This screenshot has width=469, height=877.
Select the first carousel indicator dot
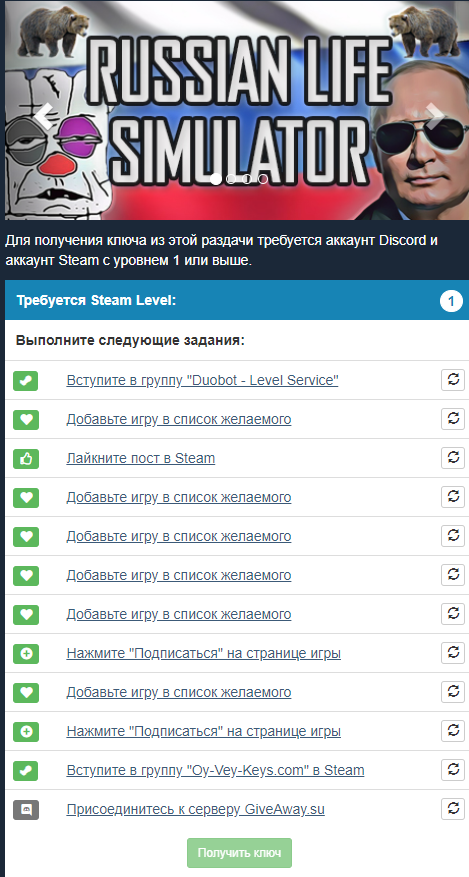pos(215,179)
